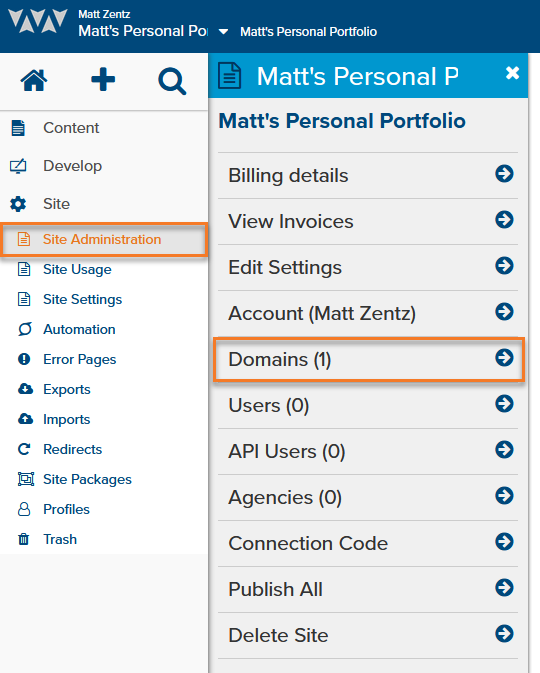Click the Site Usage page icon
540x673 pixels.
pyautogui.click(x=24, y=269)
